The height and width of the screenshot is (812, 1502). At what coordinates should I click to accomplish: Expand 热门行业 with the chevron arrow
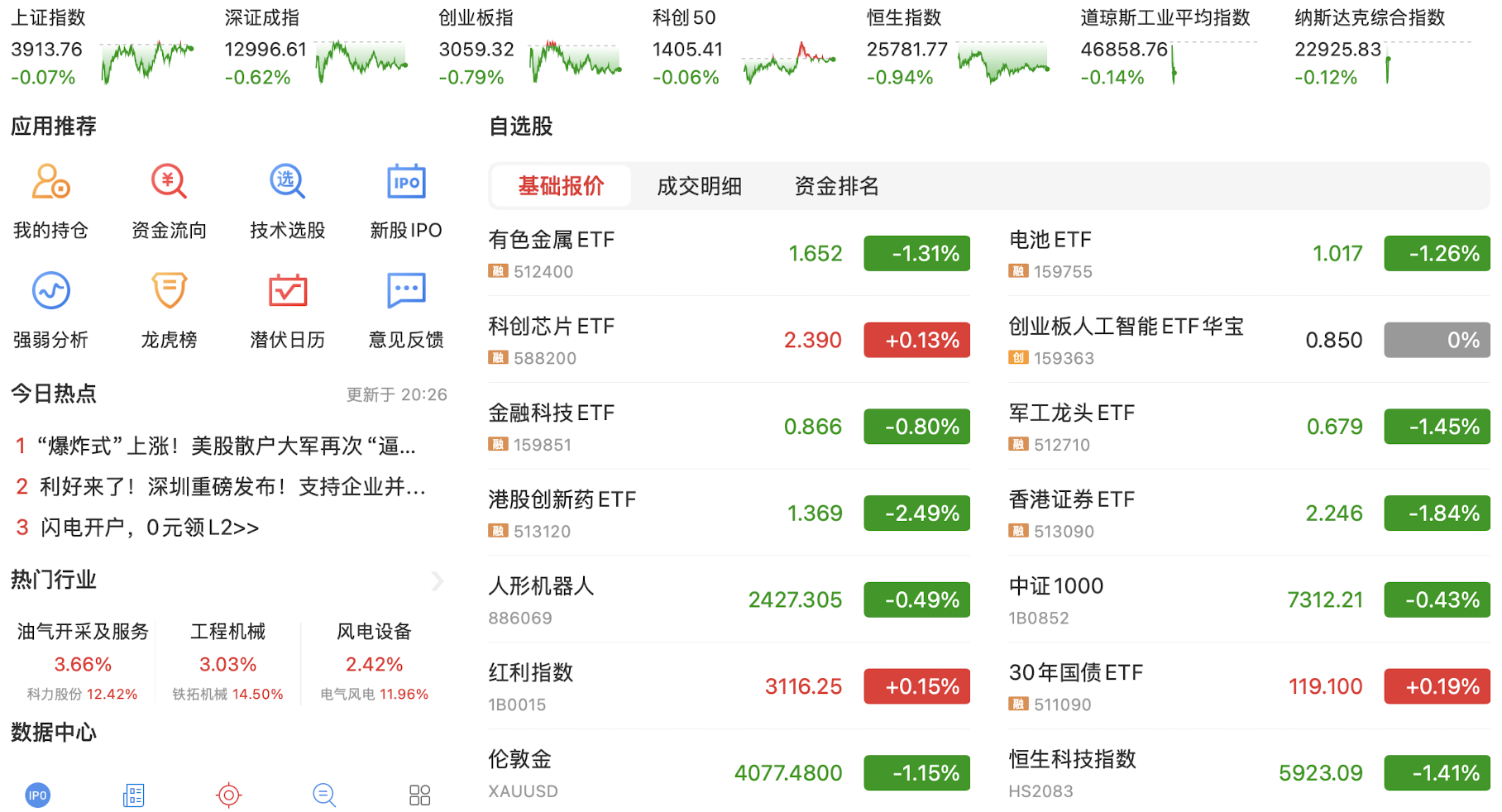pyautogui.click(x=438, y=581)
